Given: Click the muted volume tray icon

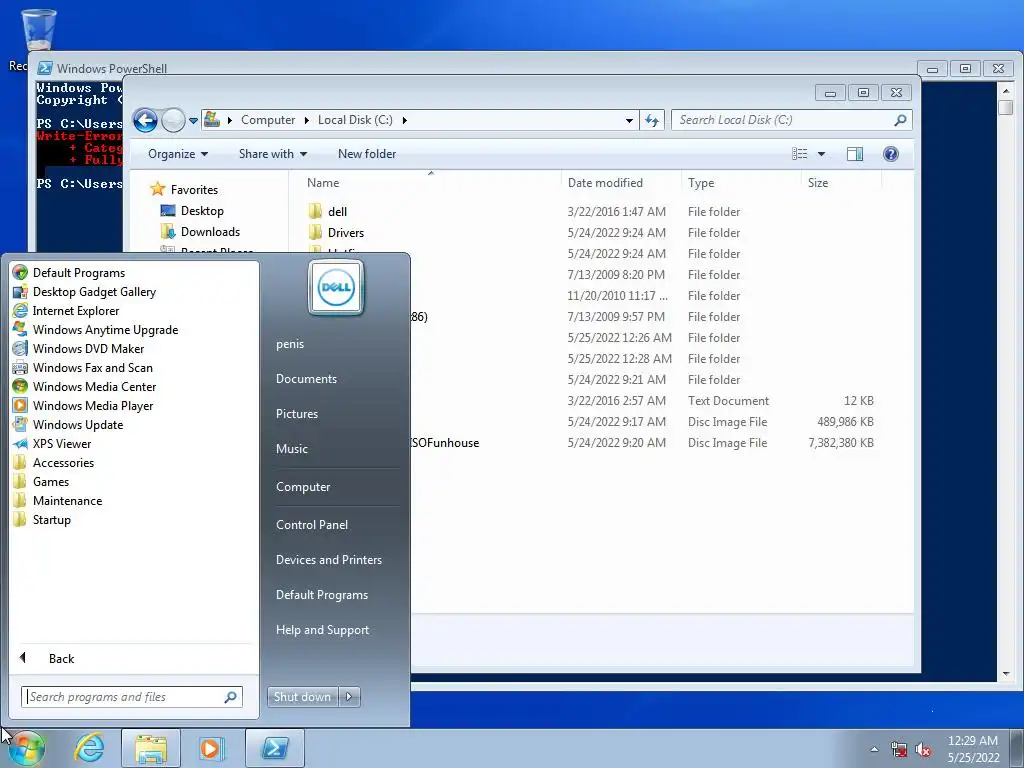Looking at the screenshot, I should [923, 750].
